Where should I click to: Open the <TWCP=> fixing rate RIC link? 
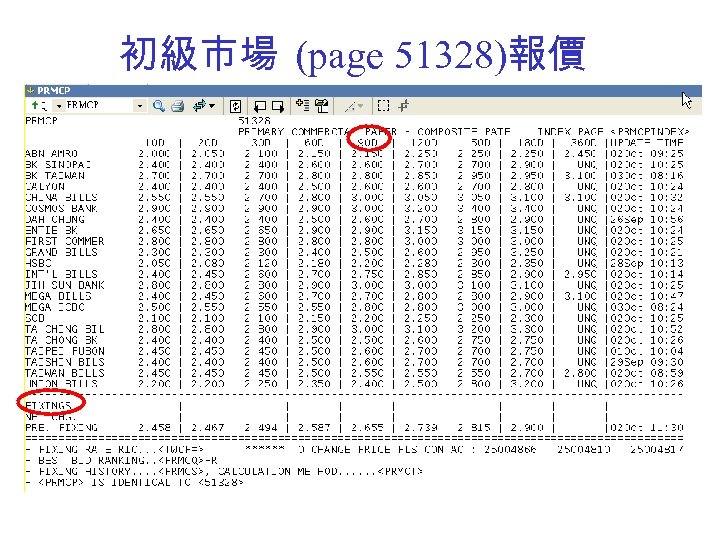tap(180, 449)
